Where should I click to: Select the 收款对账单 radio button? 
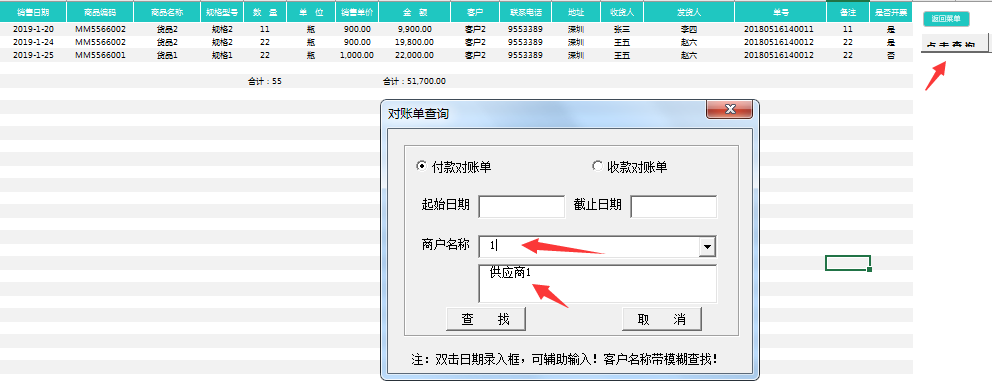pyautogui.click(x=629, y=167)
